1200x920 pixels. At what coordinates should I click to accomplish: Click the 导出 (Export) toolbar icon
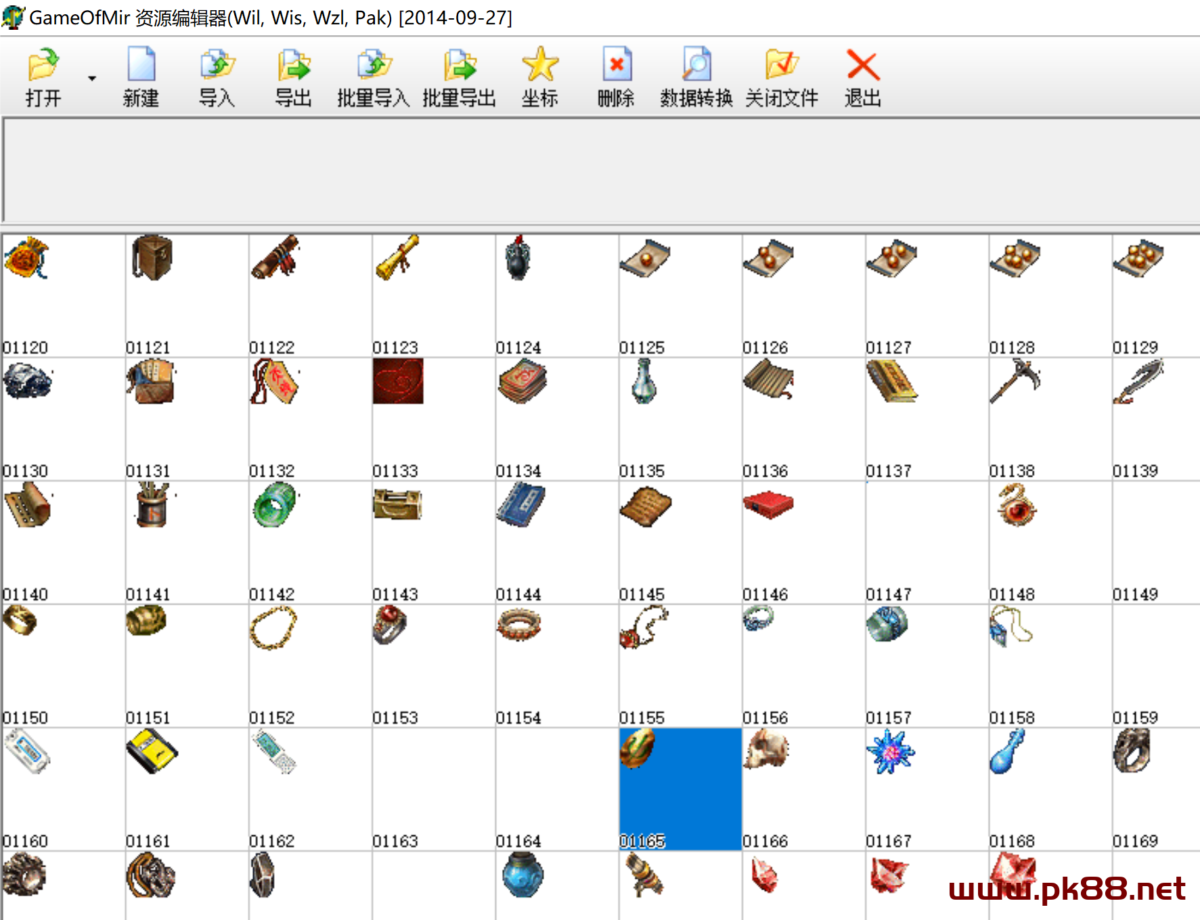point(294,67)
